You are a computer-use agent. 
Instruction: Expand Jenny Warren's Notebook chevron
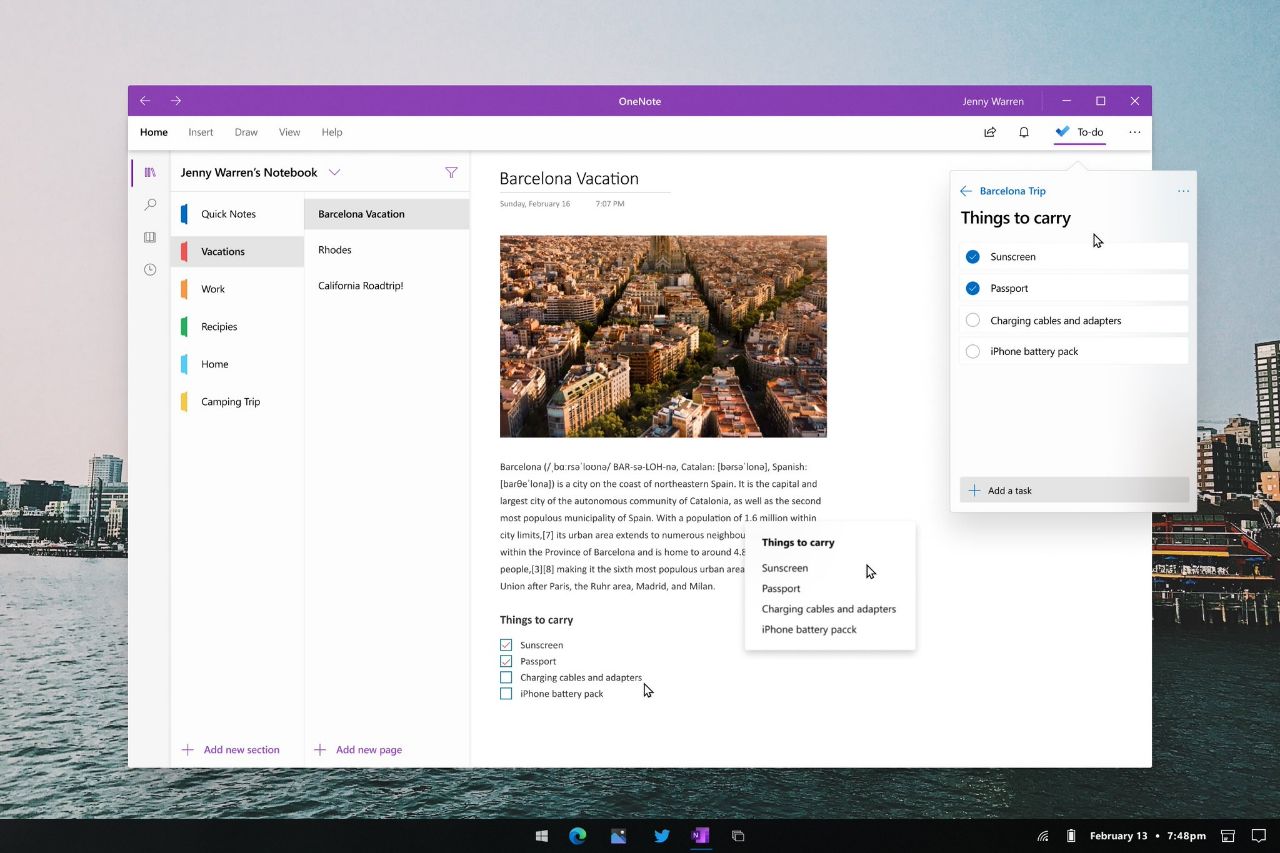335,172
